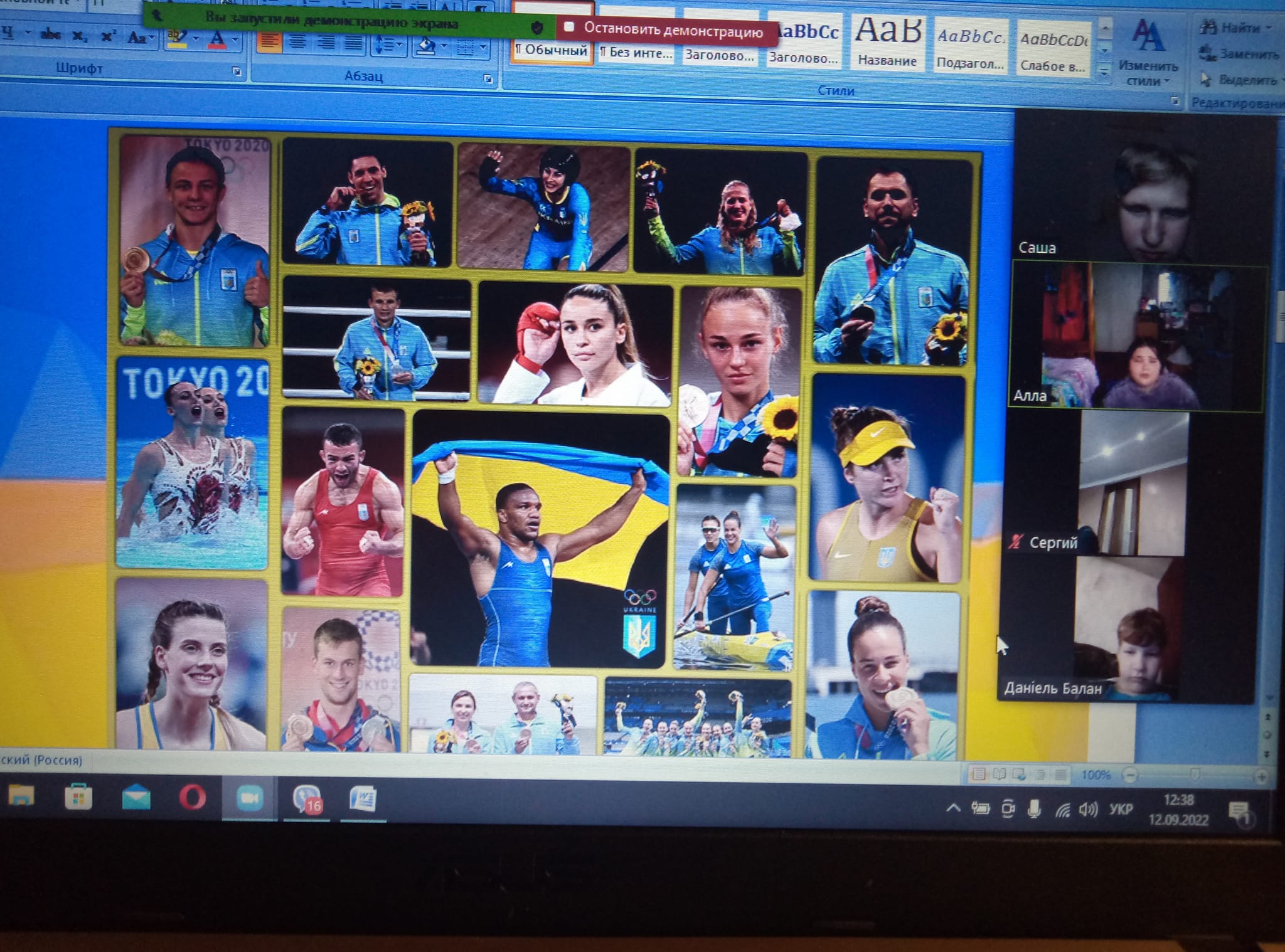Open Font dialog launcher
Viewport: 1285px width, 952px height.
[237, 71]
